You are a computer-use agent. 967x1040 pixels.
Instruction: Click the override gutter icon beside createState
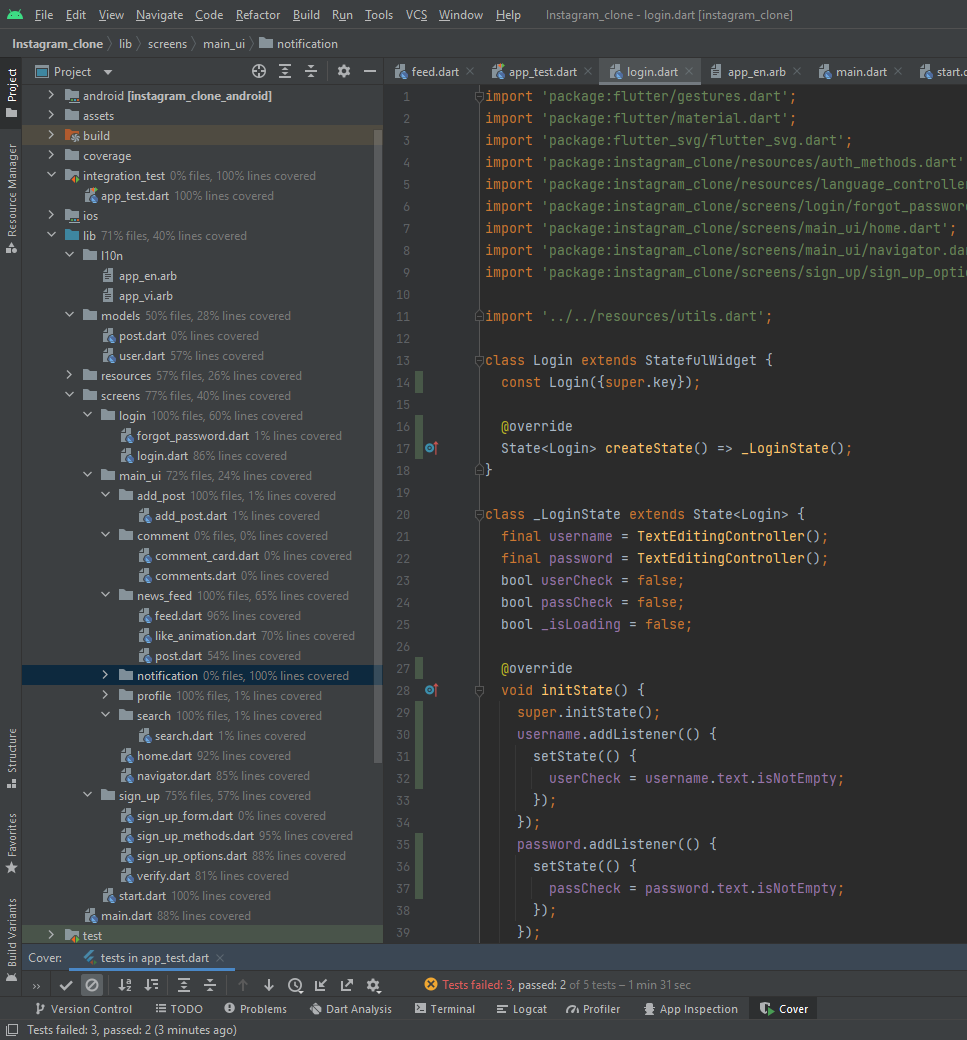pos(431,448)
